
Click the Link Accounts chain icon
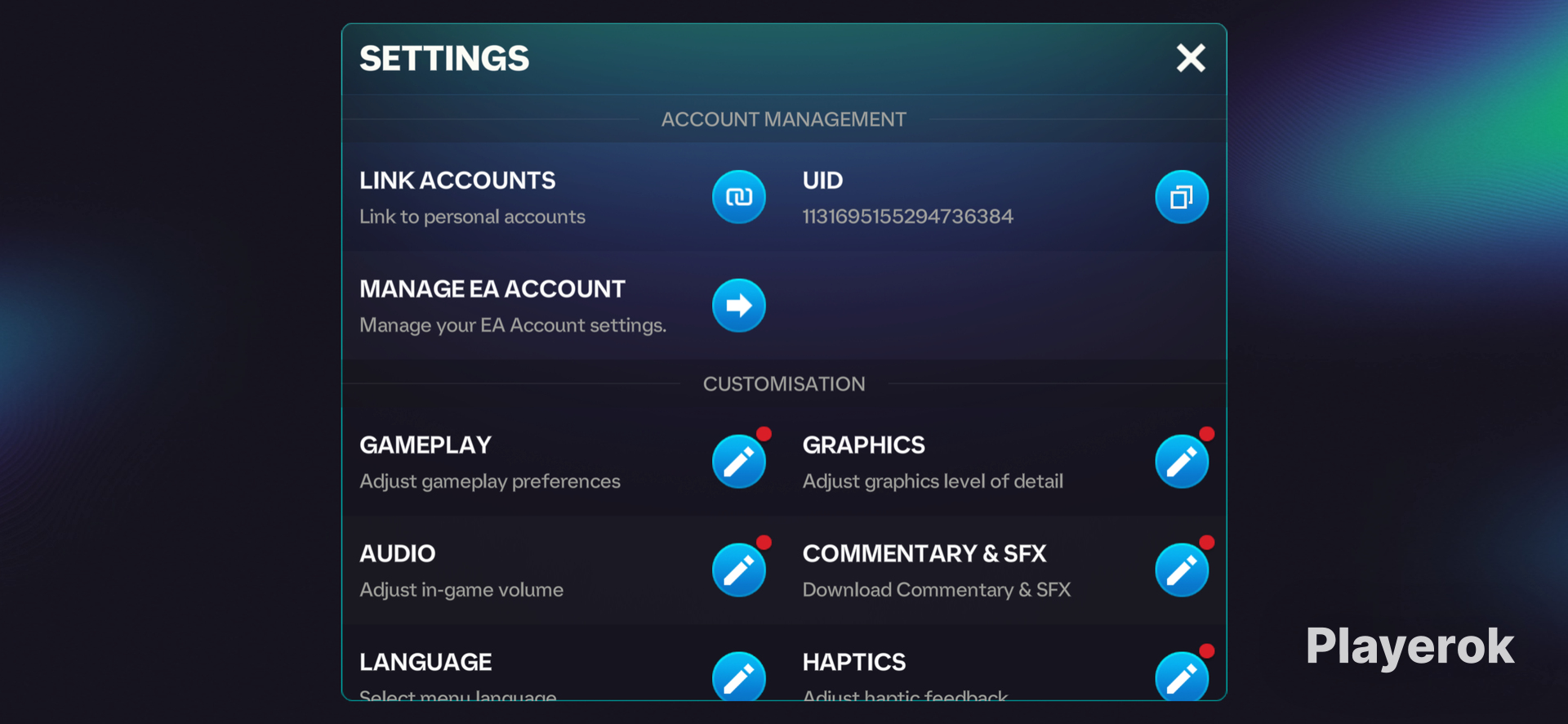(738, 197)
